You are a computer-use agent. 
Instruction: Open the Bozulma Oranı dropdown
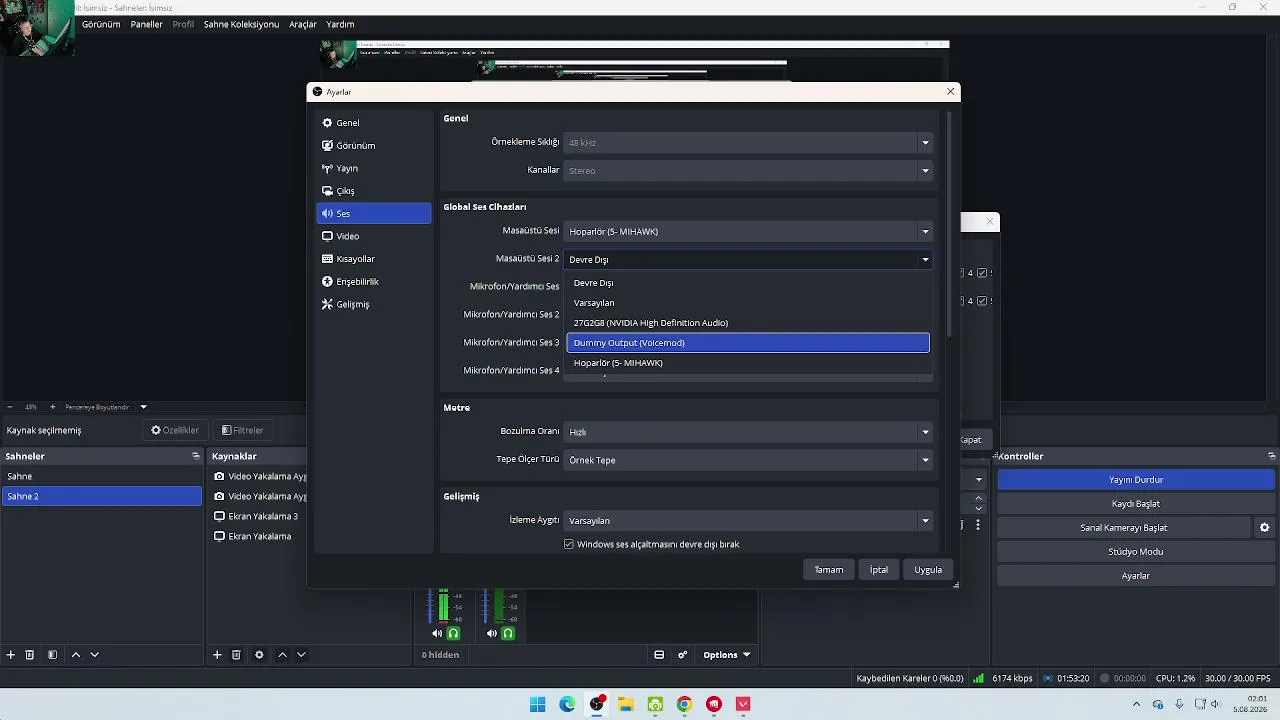pos(748,432)
